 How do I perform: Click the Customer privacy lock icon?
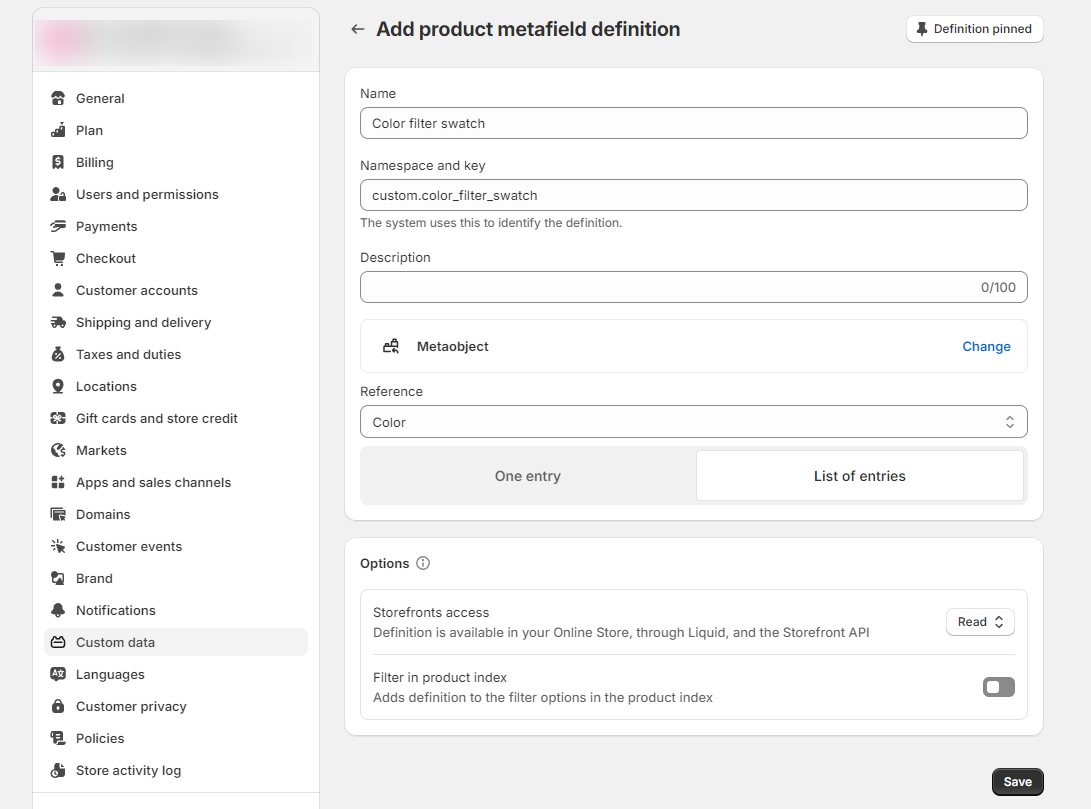point(58,706)
